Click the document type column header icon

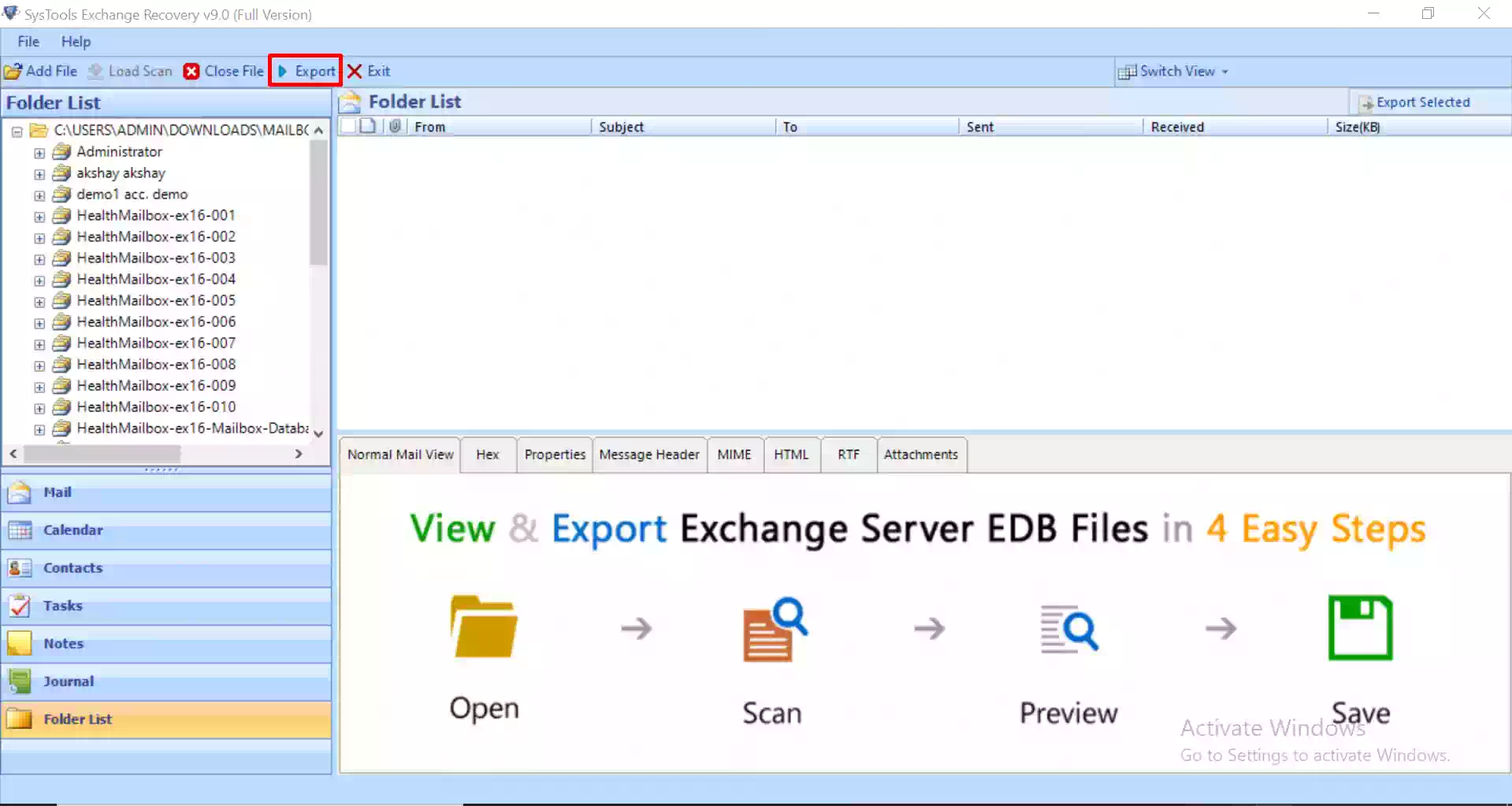tap(368, 126)
